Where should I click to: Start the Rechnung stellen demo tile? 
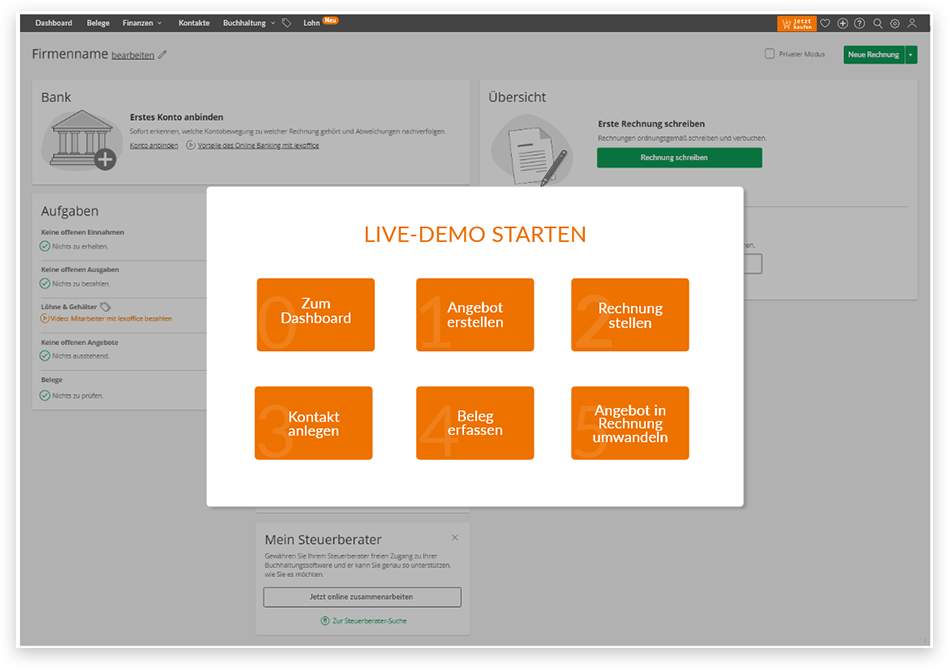[x=630, y=315]
